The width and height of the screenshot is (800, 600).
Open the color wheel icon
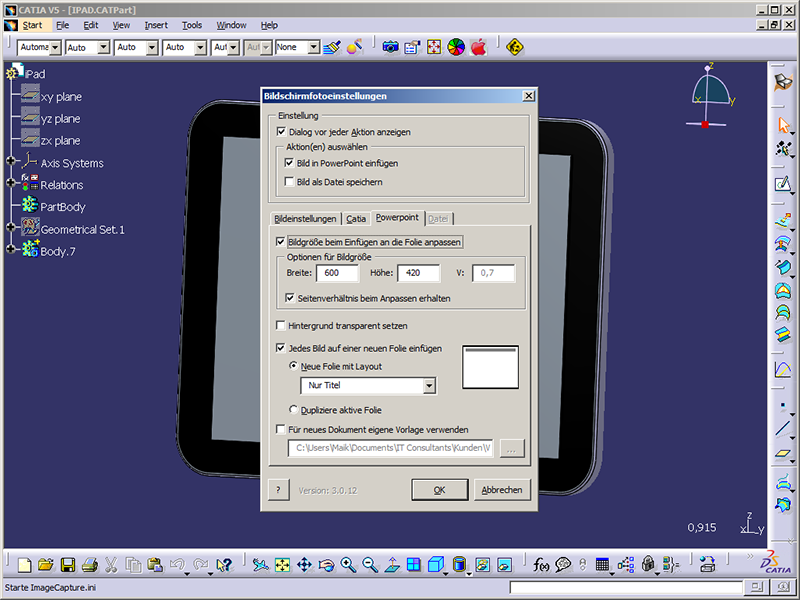point(456,47)
